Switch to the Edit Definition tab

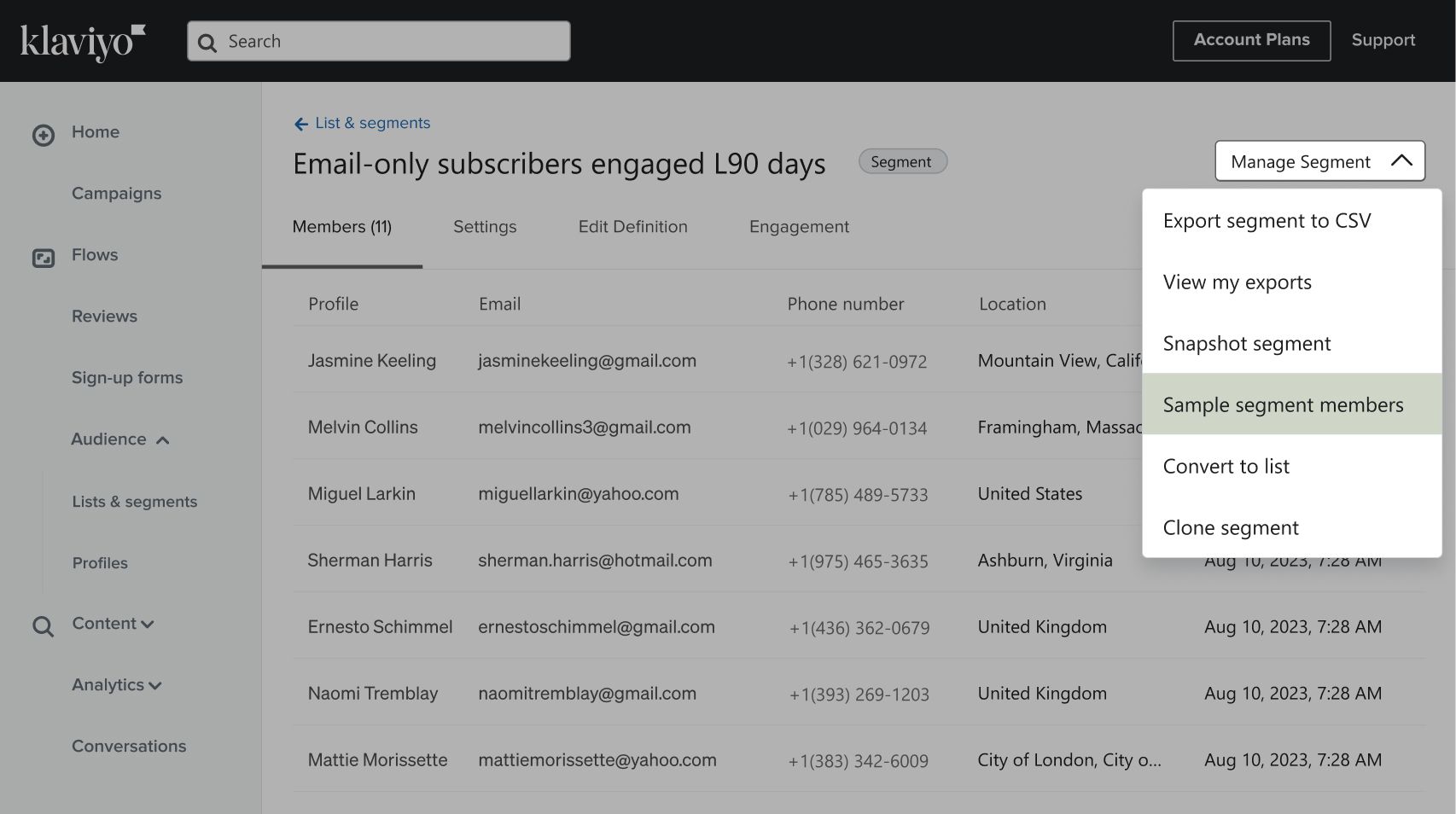click(x=632, y=227)
